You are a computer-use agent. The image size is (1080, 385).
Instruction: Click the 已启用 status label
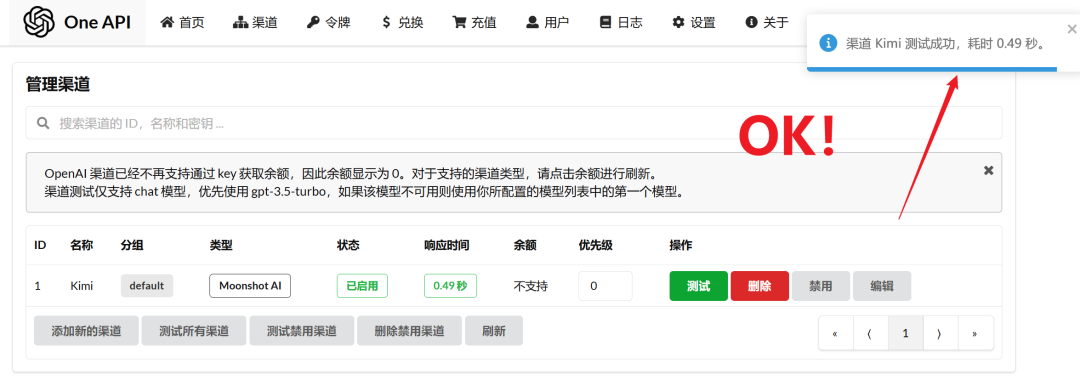pyautogui.click(x=362, y=286)
